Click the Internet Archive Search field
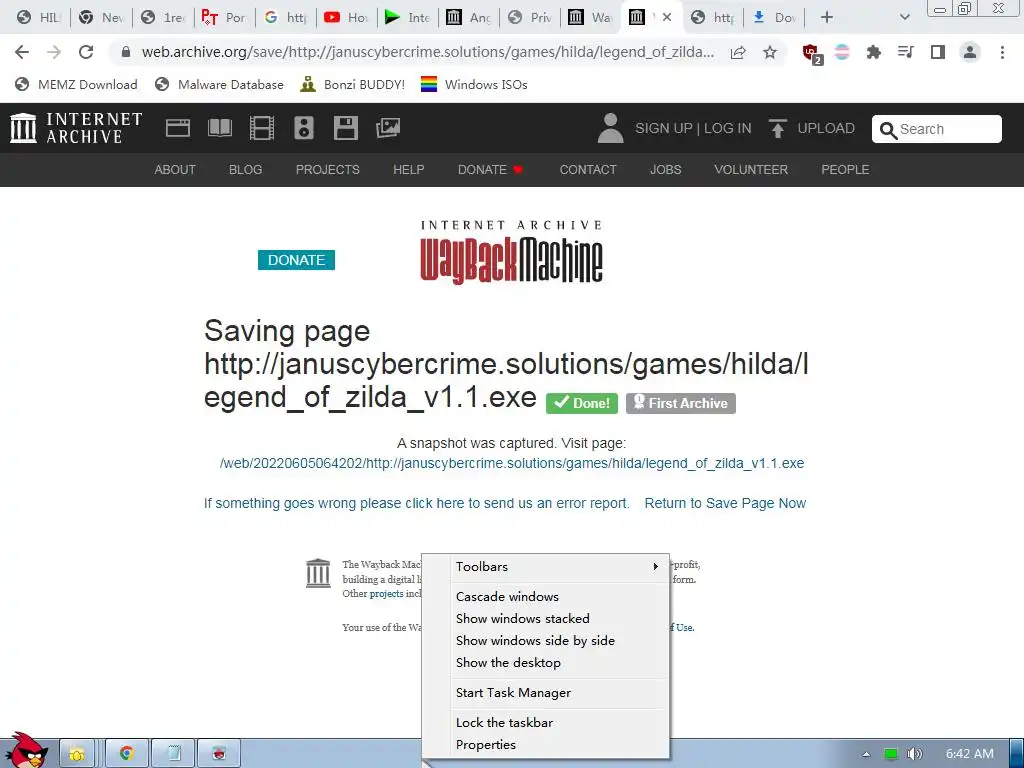1024x768 pixels. point(936,129)
